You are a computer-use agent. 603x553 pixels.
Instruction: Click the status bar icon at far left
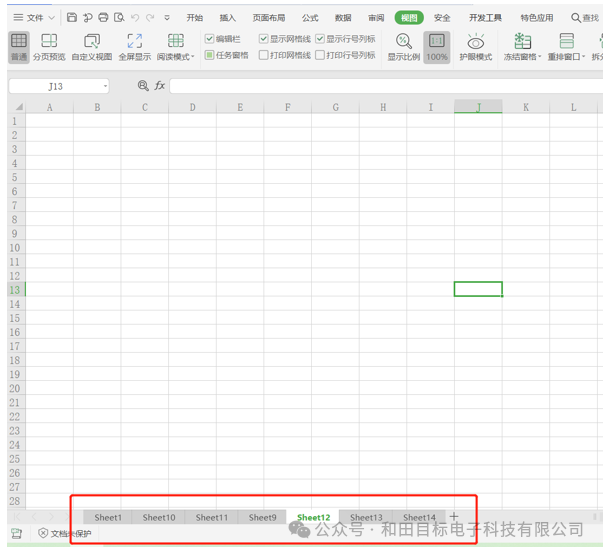[x=16, y=533]
